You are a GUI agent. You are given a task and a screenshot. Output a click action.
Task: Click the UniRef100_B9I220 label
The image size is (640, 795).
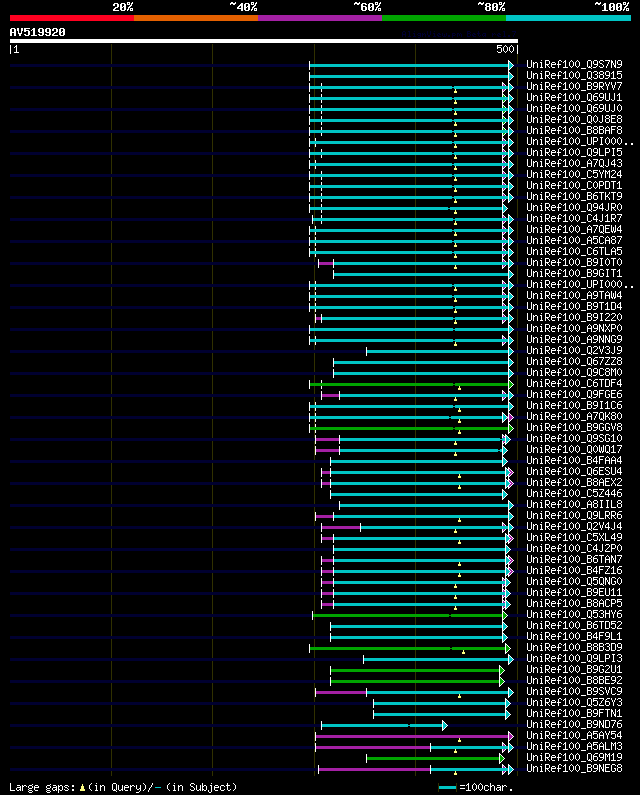[574, 317]
